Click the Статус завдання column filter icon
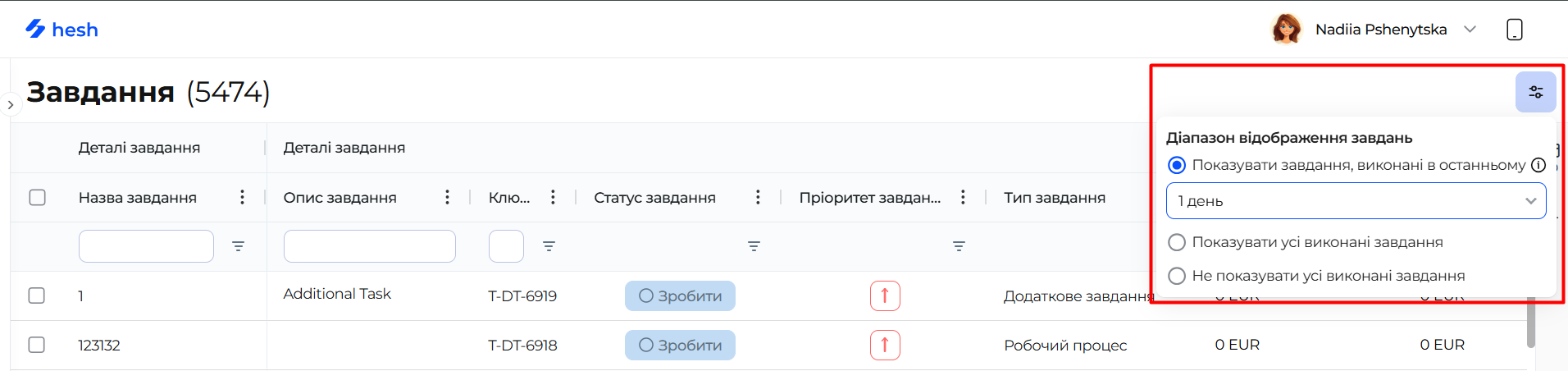1568x371 pixels. pos(754,246)
